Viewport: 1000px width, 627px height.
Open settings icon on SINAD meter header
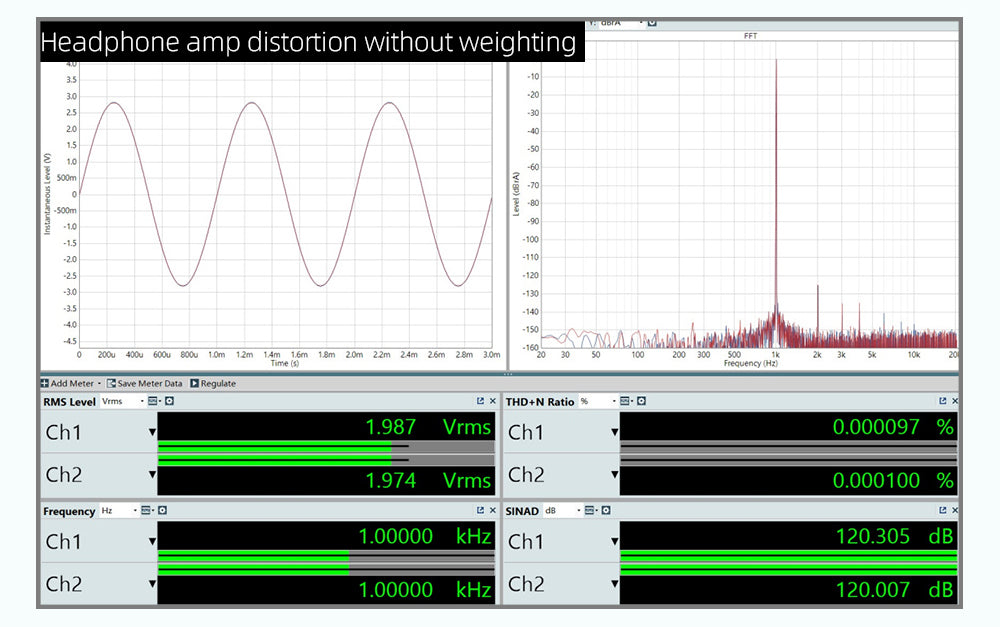point(605,511)
